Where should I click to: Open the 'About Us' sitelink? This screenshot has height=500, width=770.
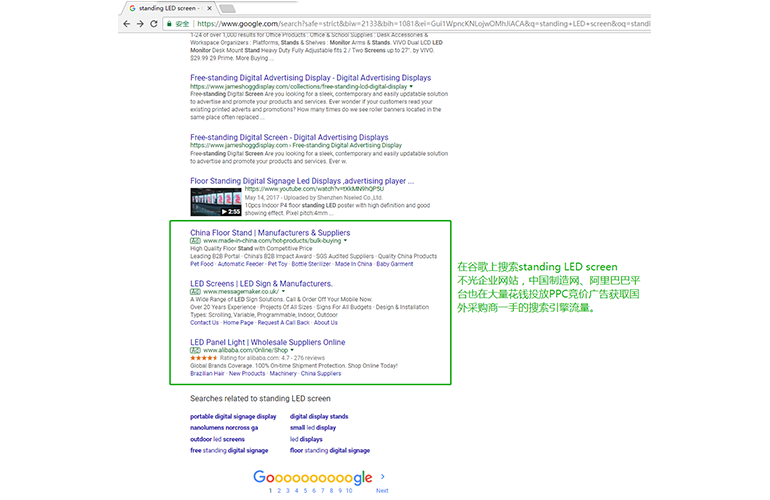(x=326, y=323)
